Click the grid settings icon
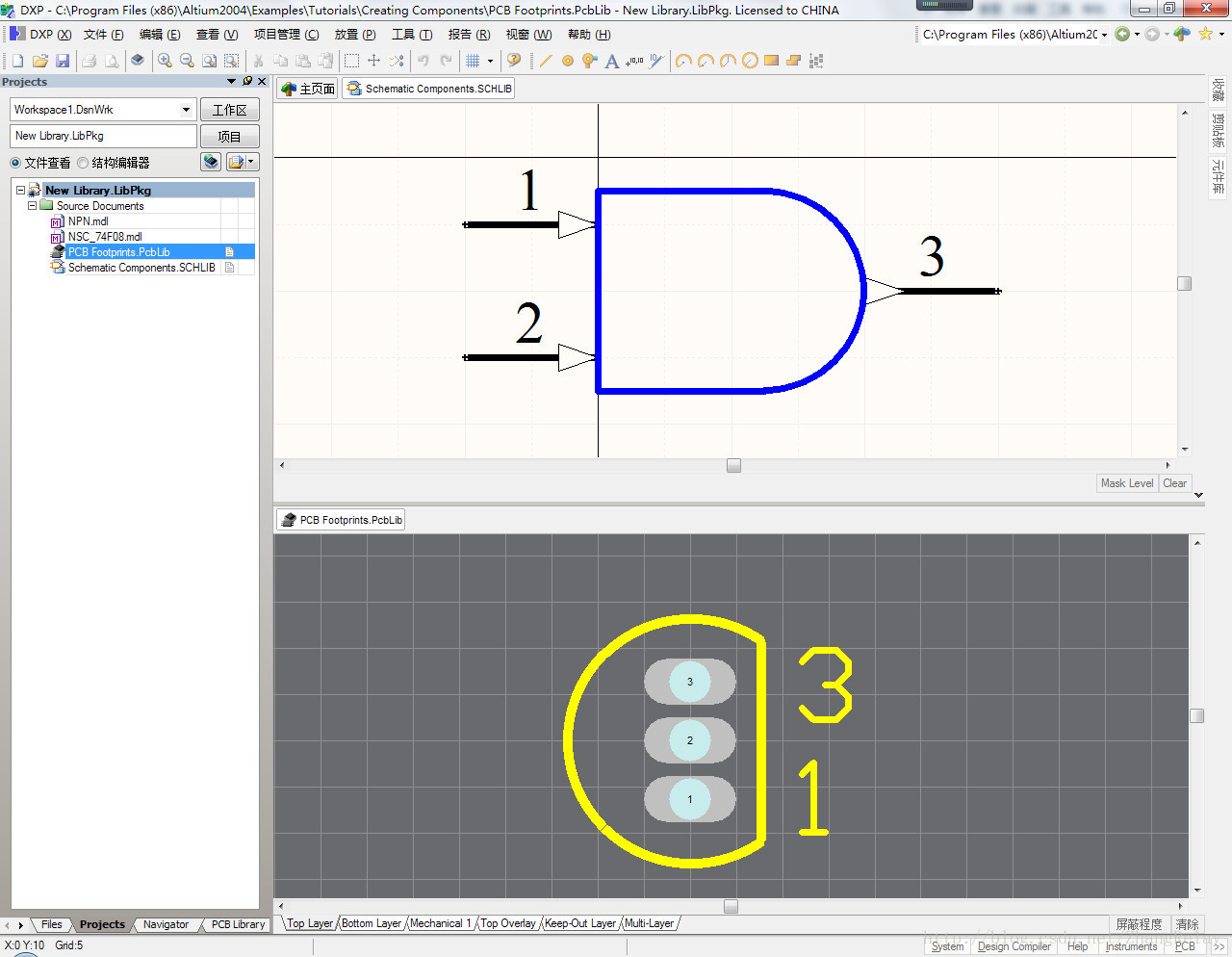Image resolution: width=1232 pixels, height=957 pixels. click(x=473, y=61)
